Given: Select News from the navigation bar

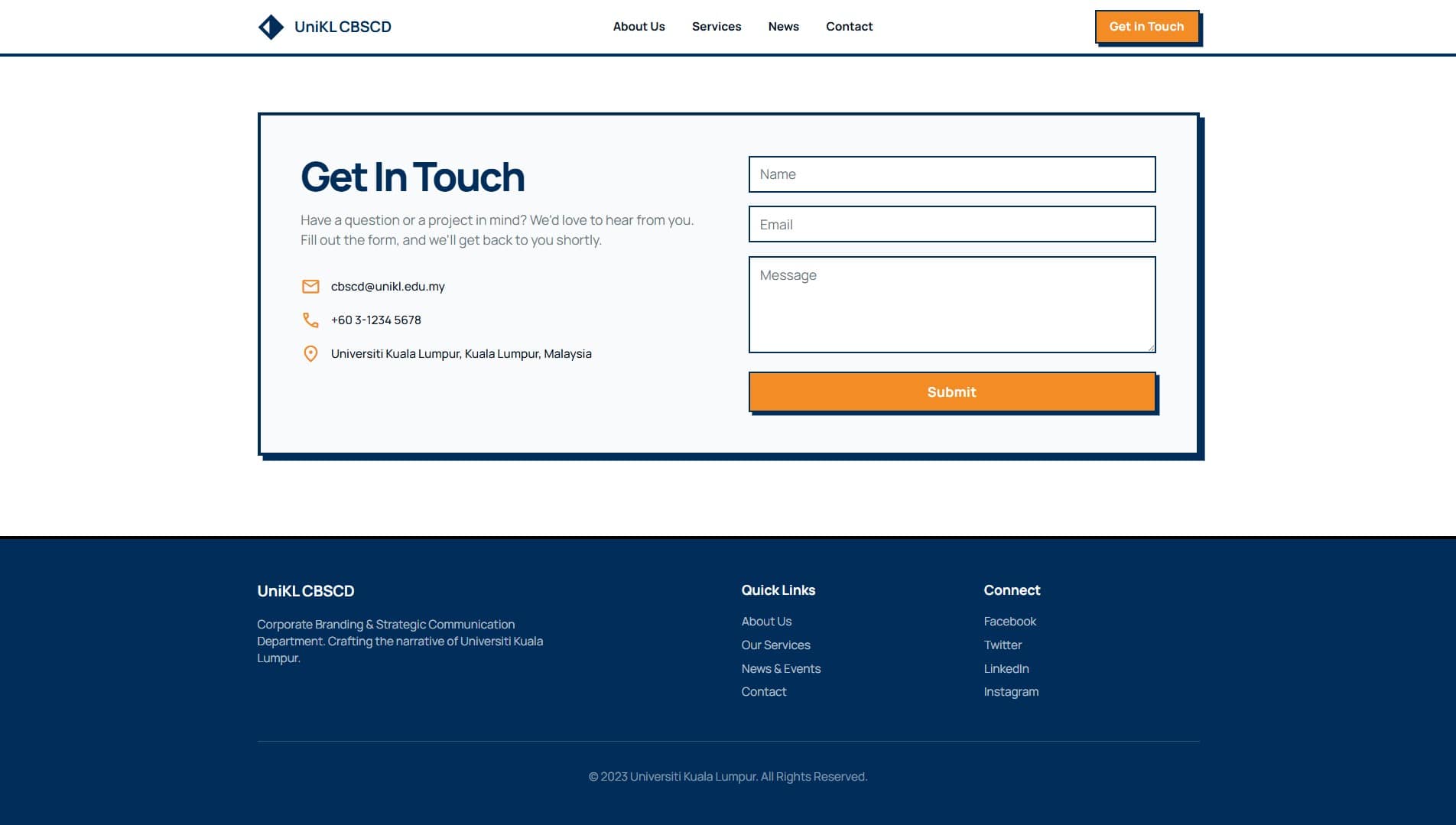Looking at the screenshot, I should [783, 26].
